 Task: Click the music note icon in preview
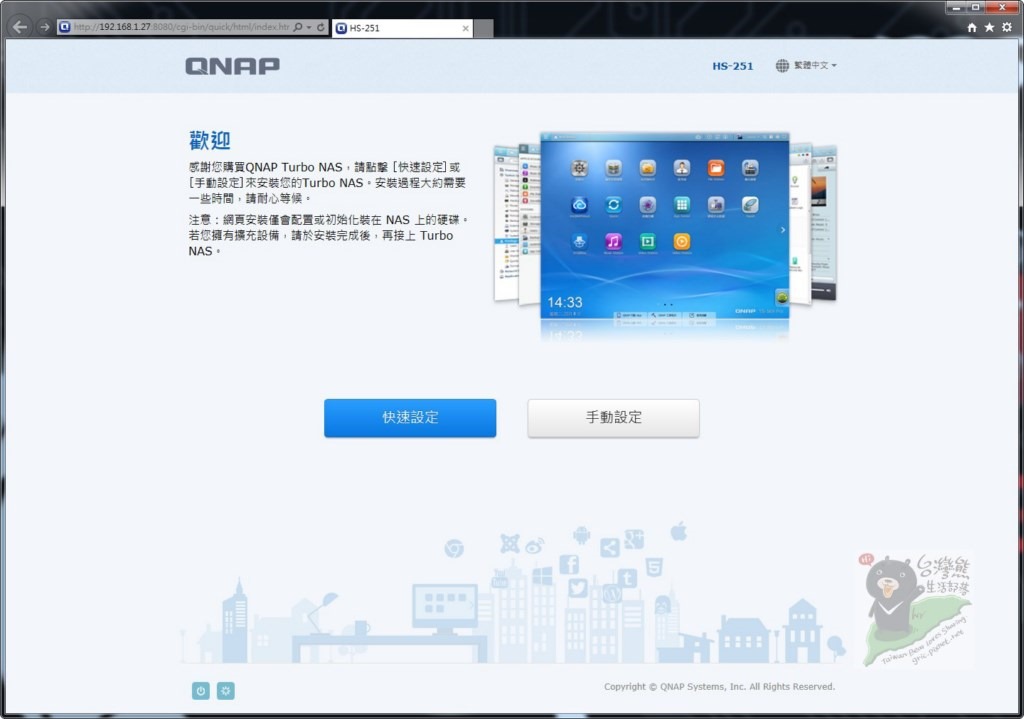613,242
